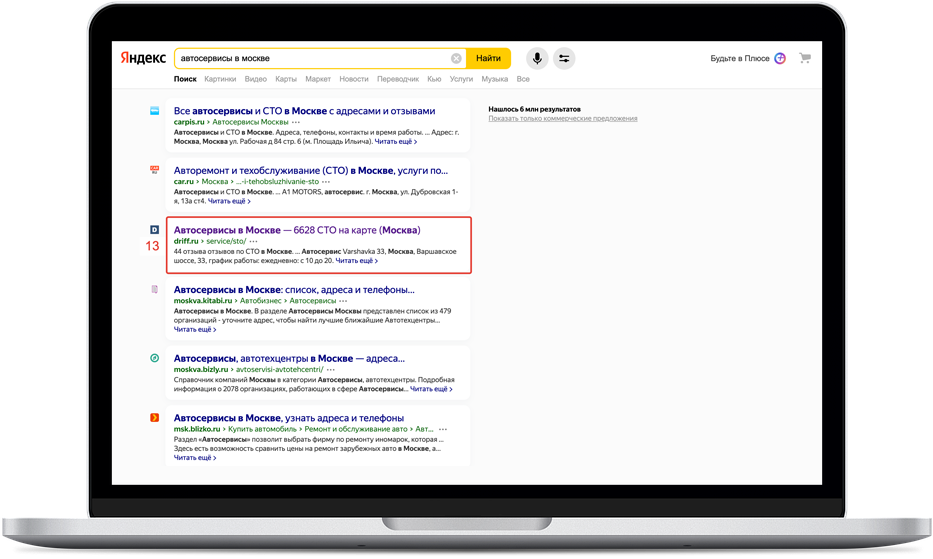Screen dimensions: 933x559
Task: Open the three-dot menu next to moskva.kitabi.ru URL
Action: point(344,300)
